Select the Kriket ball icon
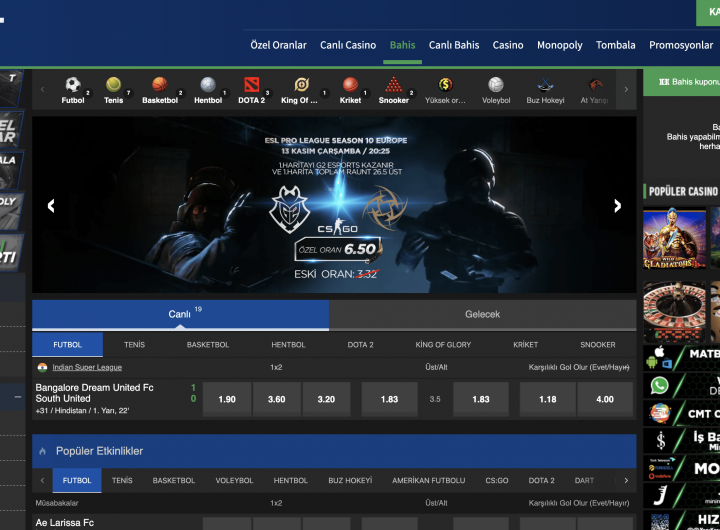This screenshot has width=720, height=530. click(350, 85)
